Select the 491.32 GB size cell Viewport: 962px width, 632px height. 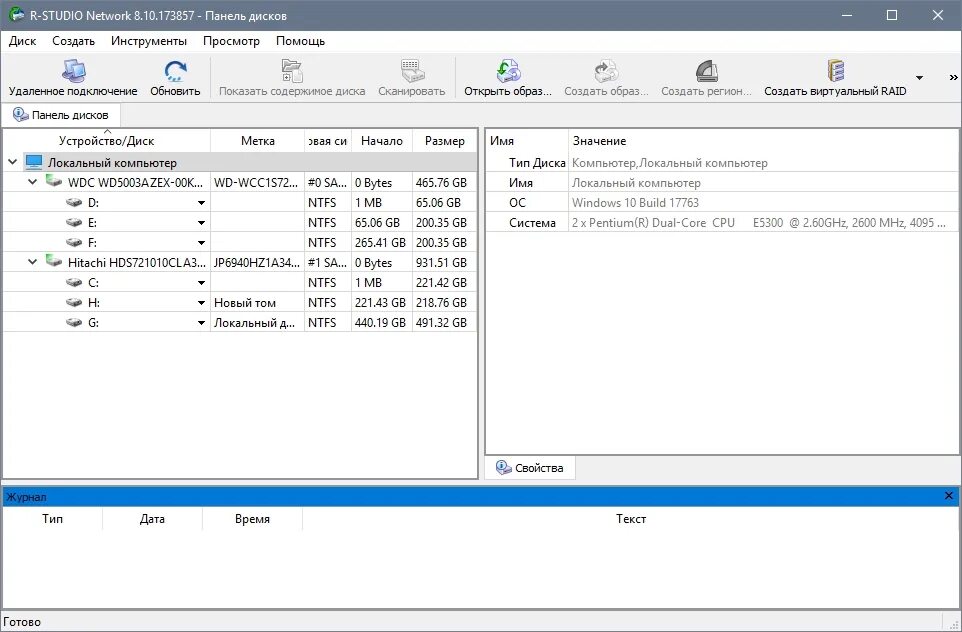tap(444, 322)
